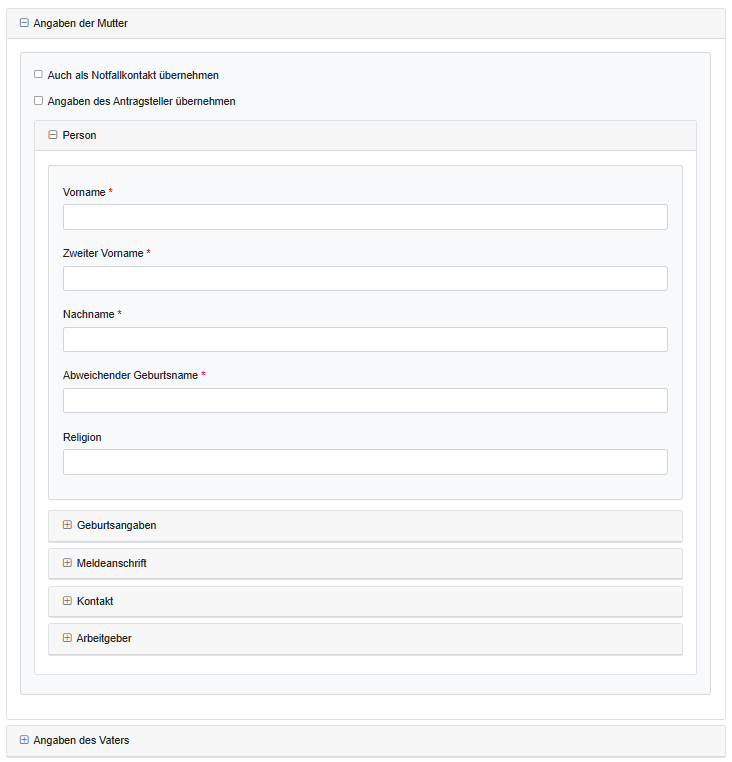Click the Vorname input field
The image size is (732, 762).
tap(365, 217)
